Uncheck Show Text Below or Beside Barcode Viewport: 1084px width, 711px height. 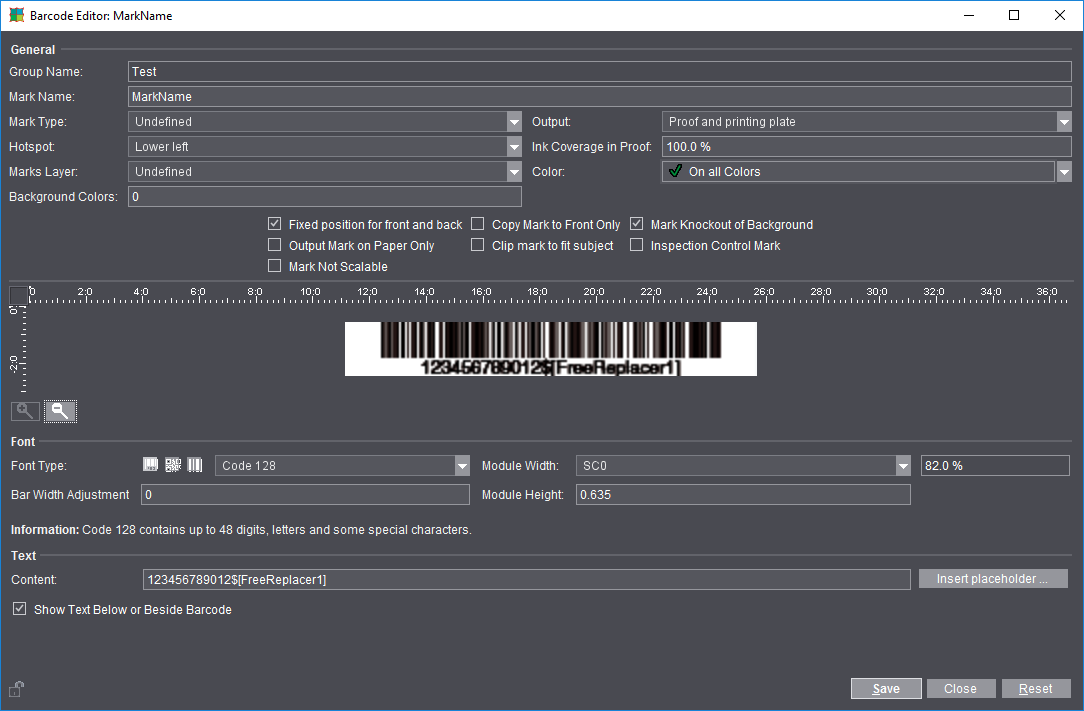point(19,609)
